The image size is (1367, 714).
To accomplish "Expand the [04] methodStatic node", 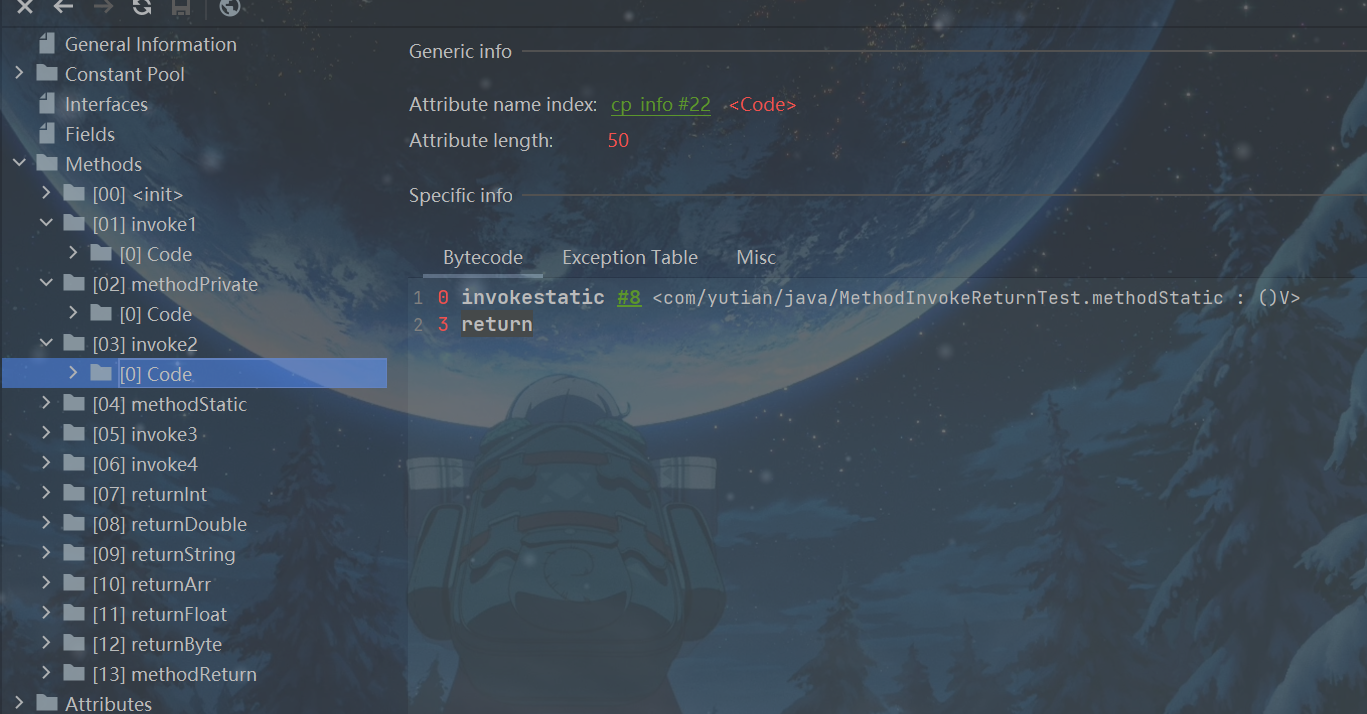I will [x=46, y=404].
